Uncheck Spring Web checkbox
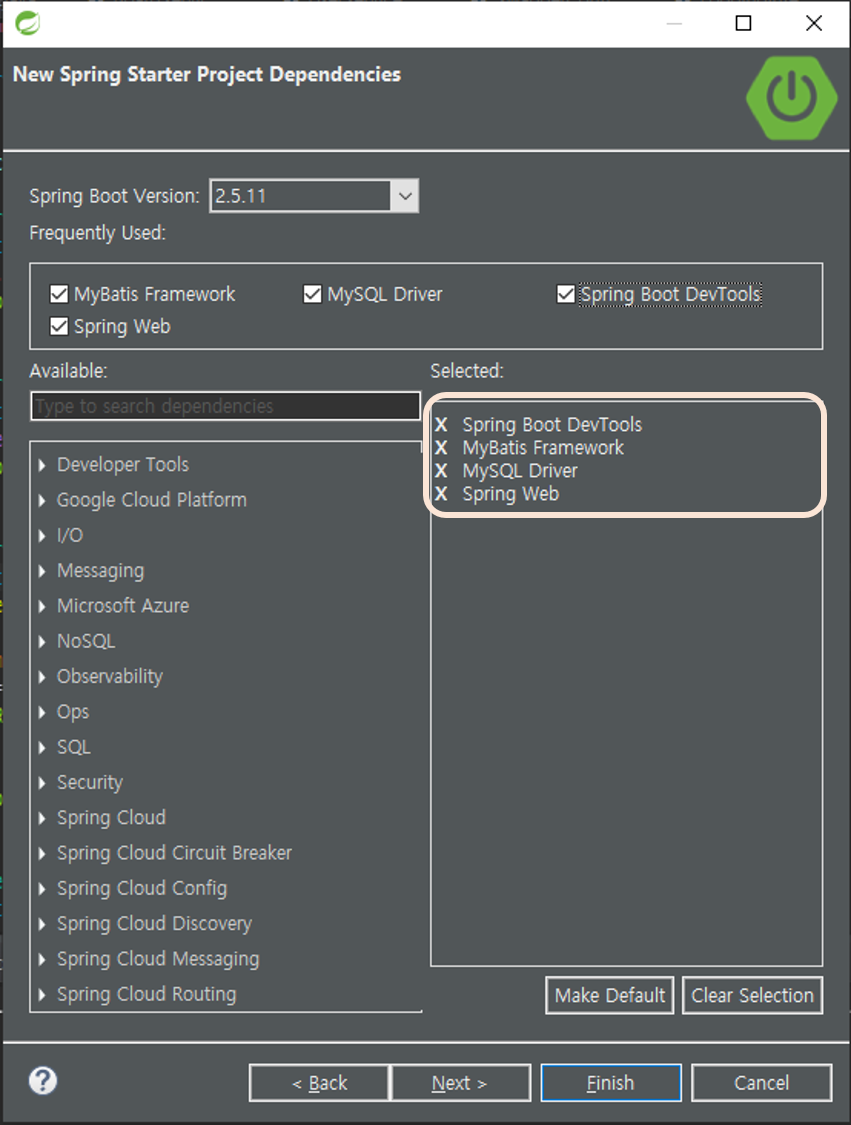The image size is (851, 1125). point(59,326)
